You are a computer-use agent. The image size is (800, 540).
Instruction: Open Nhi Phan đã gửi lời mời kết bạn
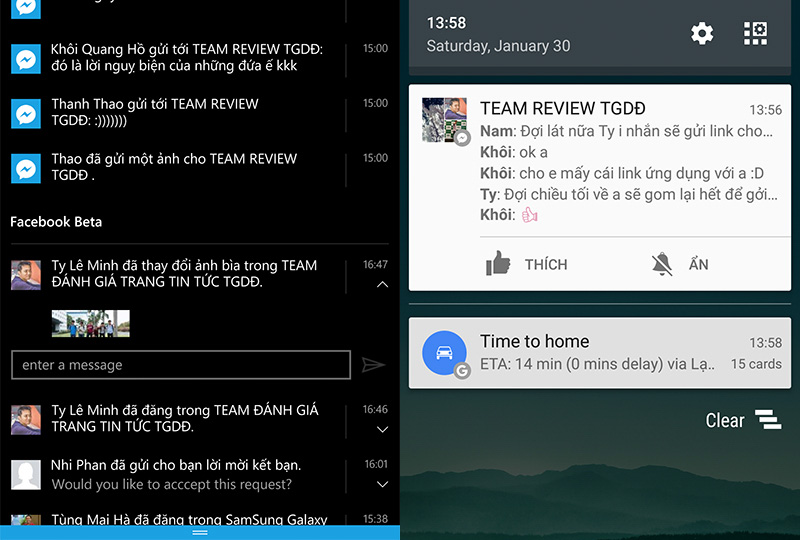click(x=176, y=465)
